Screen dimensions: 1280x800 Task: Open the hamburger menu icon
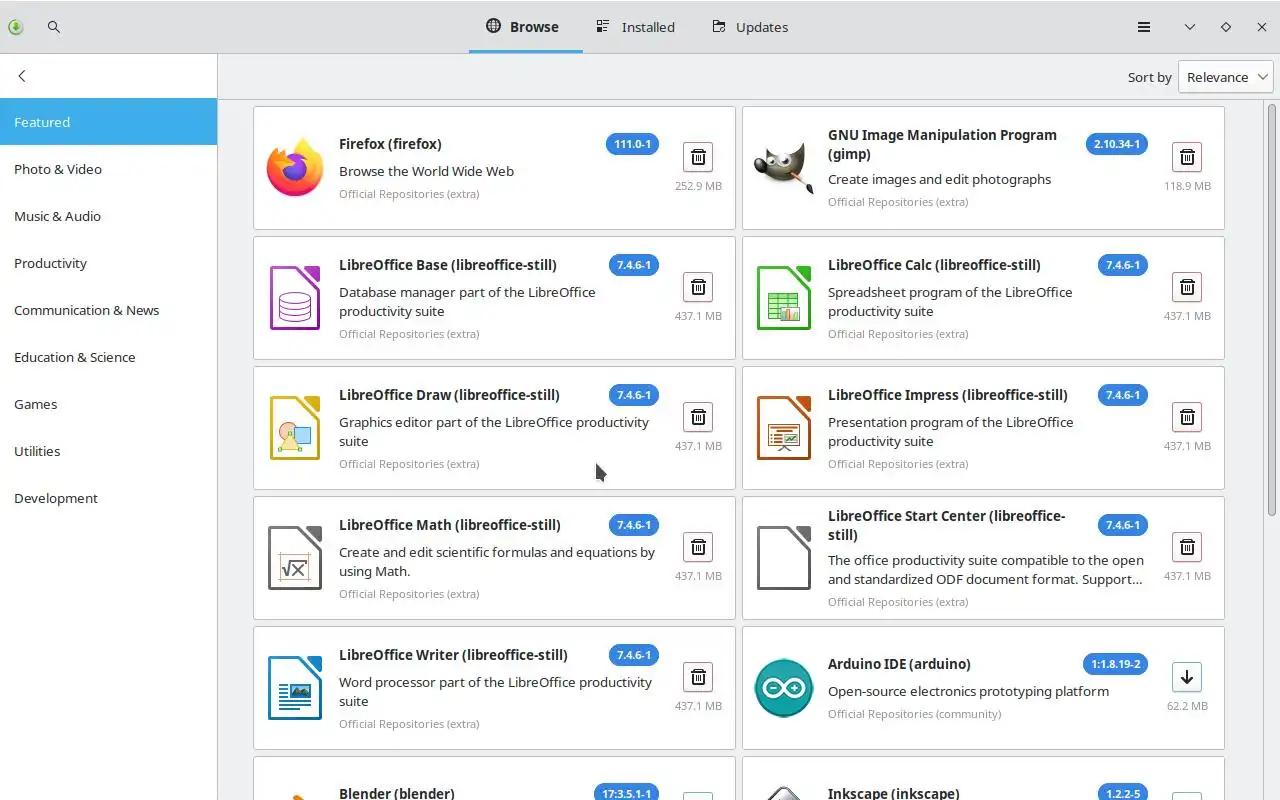(x=1144, y=27)
